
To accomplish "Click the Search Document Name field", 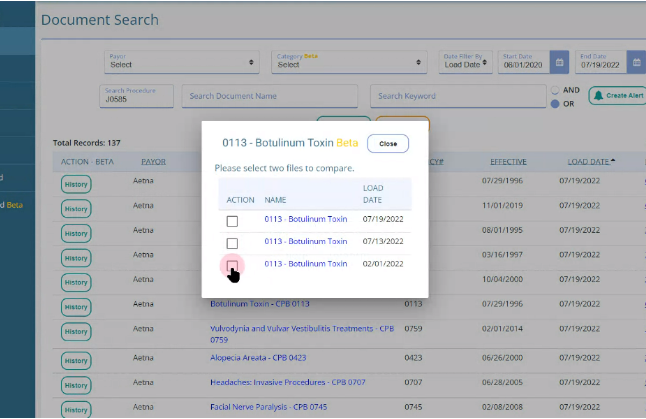I will pyautogui.click(x=270, y=96).
